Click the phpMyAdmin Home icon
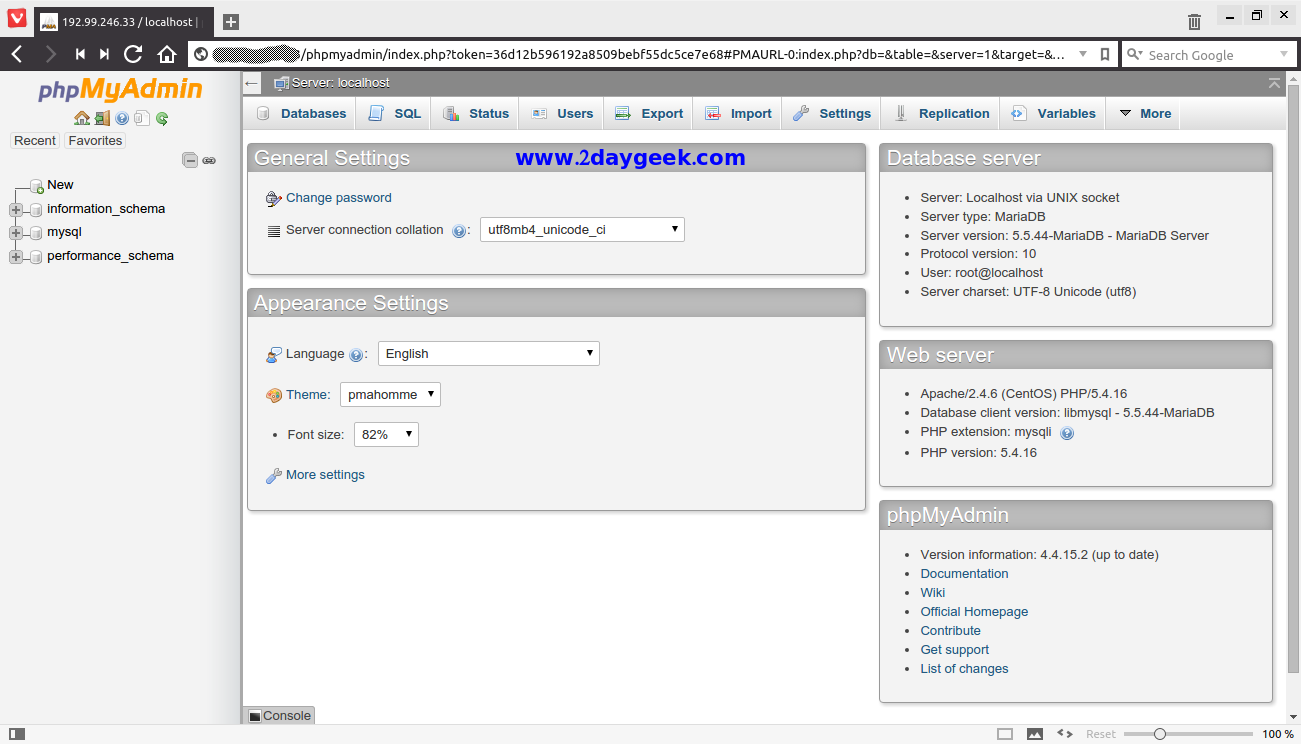Image resolution: width=1301 pixels, height=744 pixels. point(82,118)
